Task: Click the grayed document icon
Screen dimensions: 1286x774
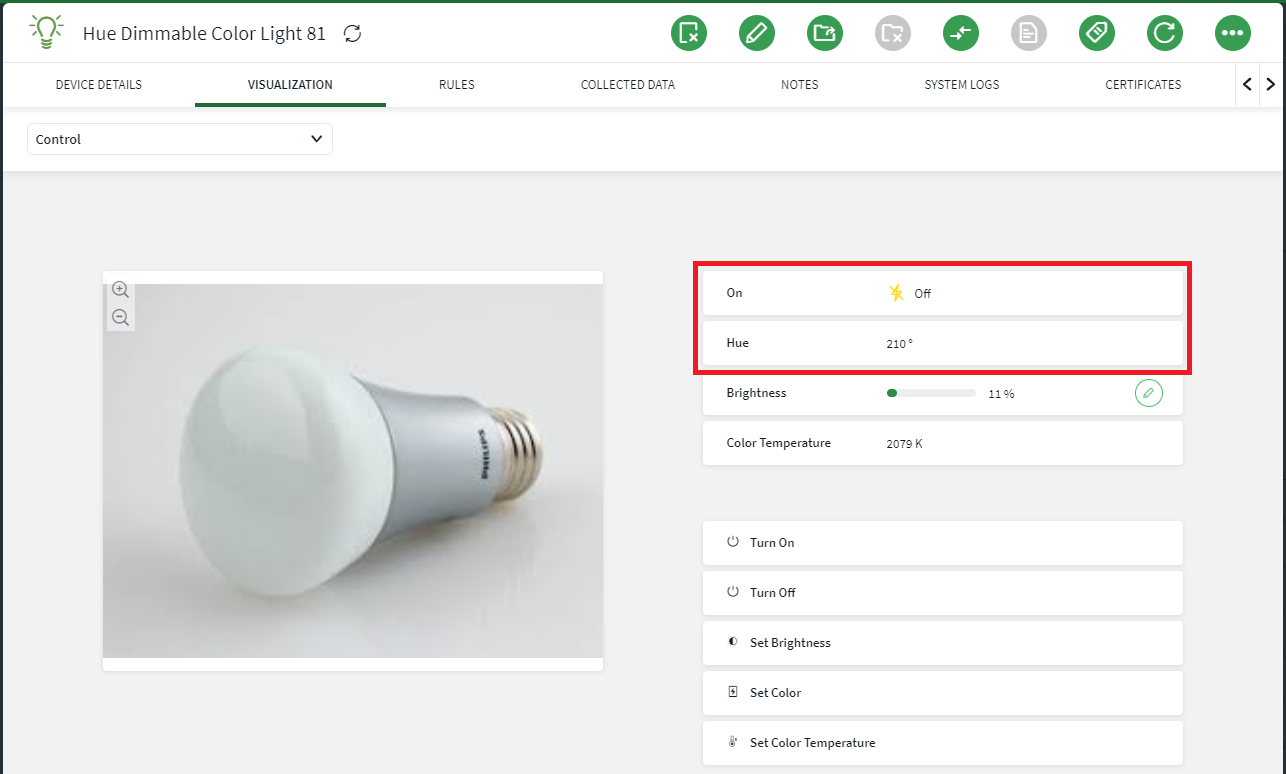Action: [x=1029, y=33]
